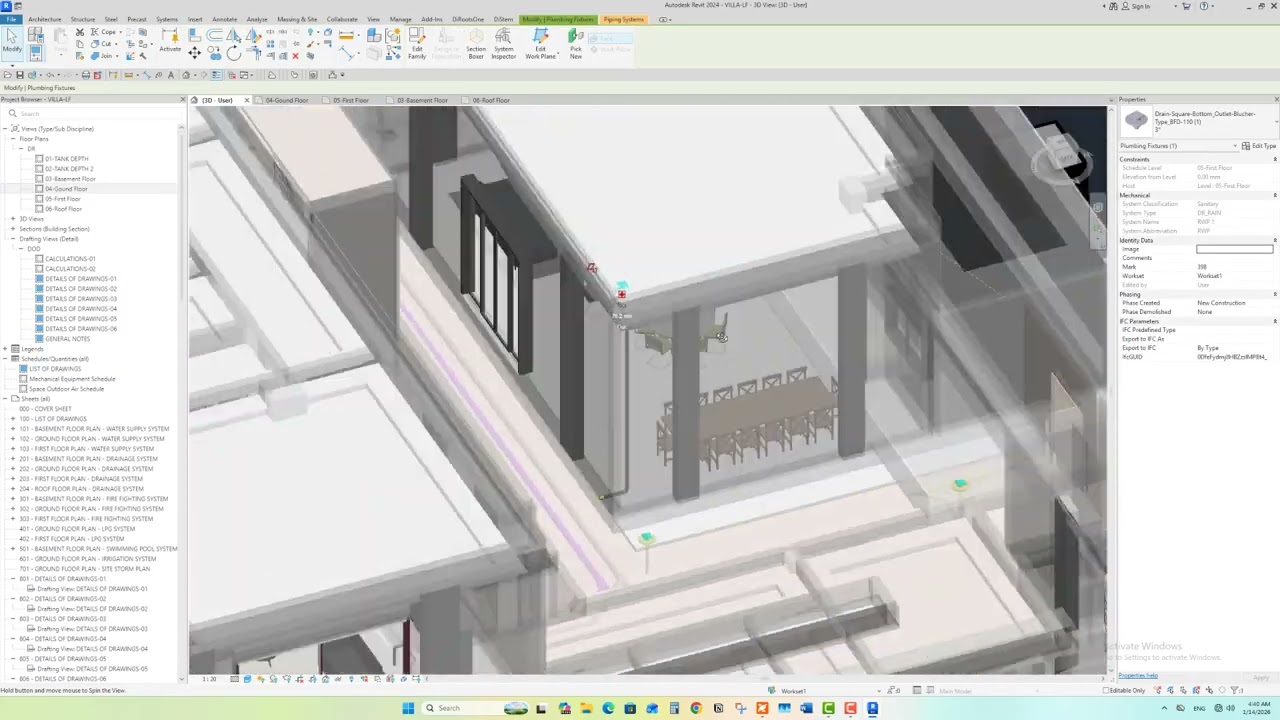The width and height of the screenshot is (1280, 720).
Task: Click the Comments property input field
Action: tap(1235, 258)
